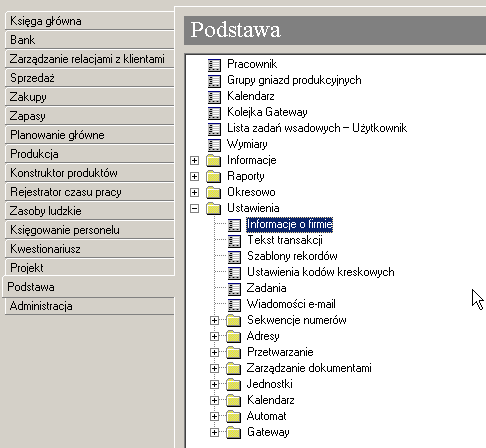Open the Zasoby ludzkie module
The height and width of the screenshot is (448, 486).
coord(90,211)
